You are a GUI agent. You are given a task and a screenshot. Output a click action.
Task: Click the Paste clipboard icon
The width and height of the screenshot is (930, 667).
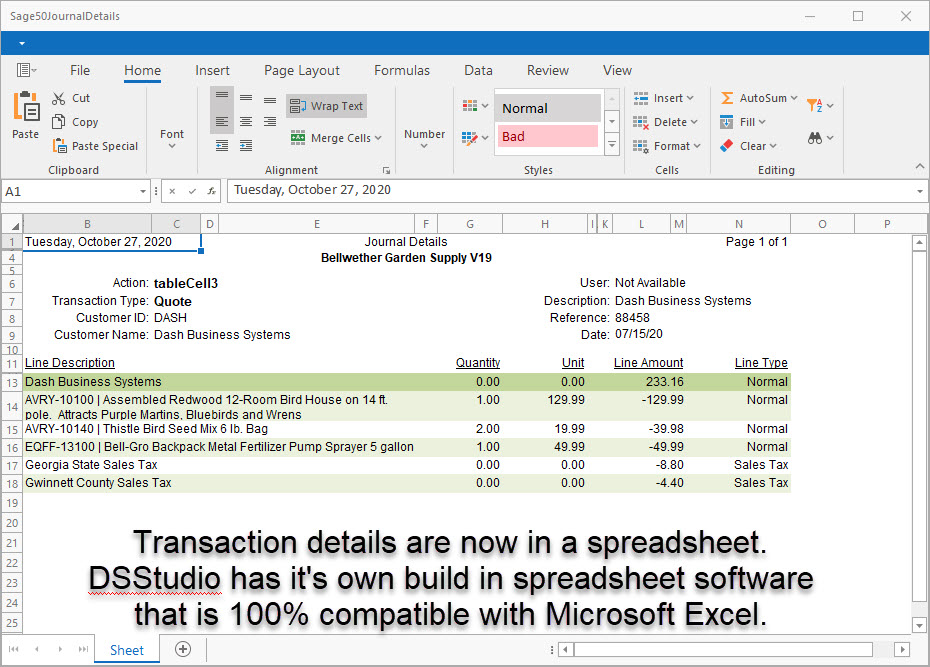pyautogui.click(x=26, y=107)
